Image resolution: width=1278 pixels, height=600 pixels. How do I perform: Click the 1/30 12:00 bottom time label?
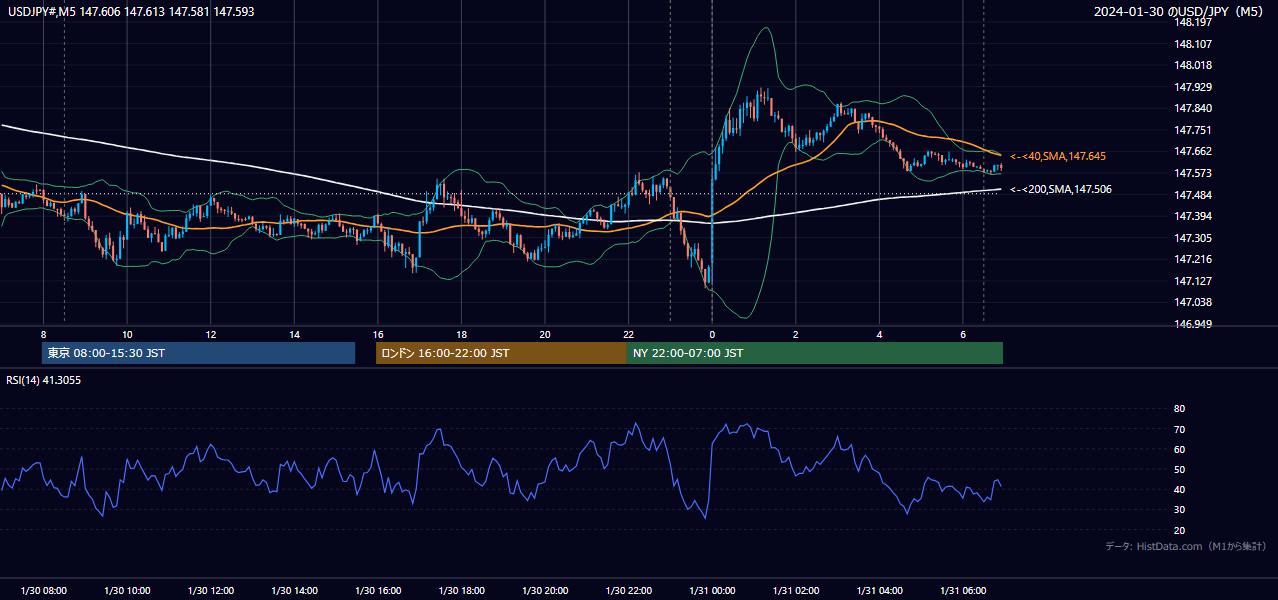(210, 591)
